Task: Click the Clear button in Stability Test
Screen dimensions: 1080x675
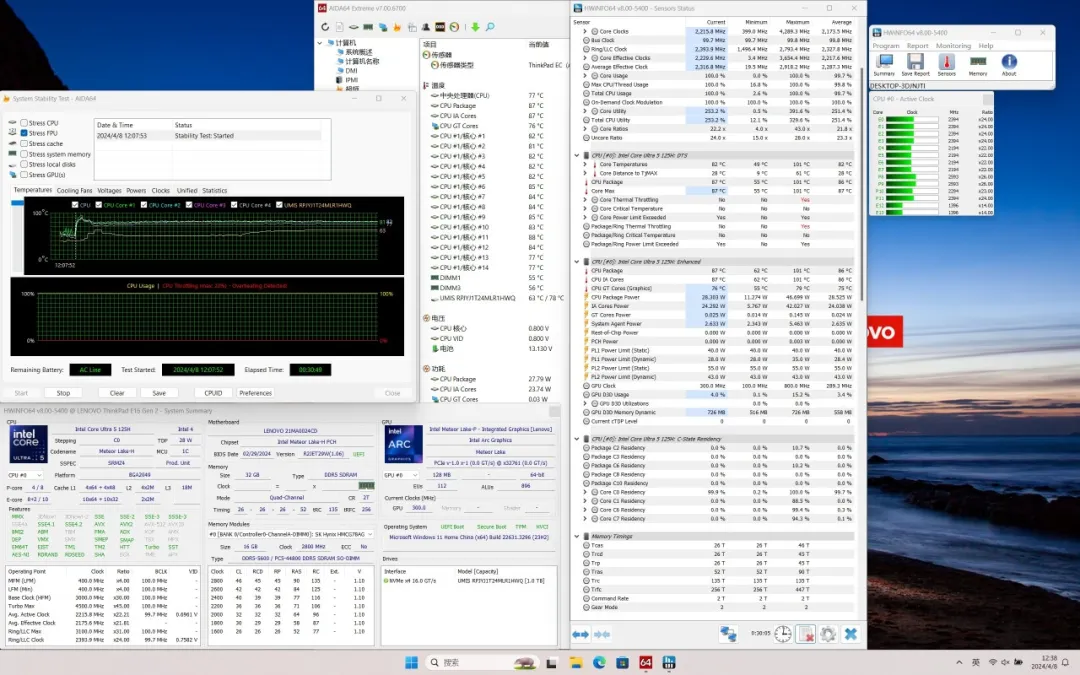Action: [117, 393]
